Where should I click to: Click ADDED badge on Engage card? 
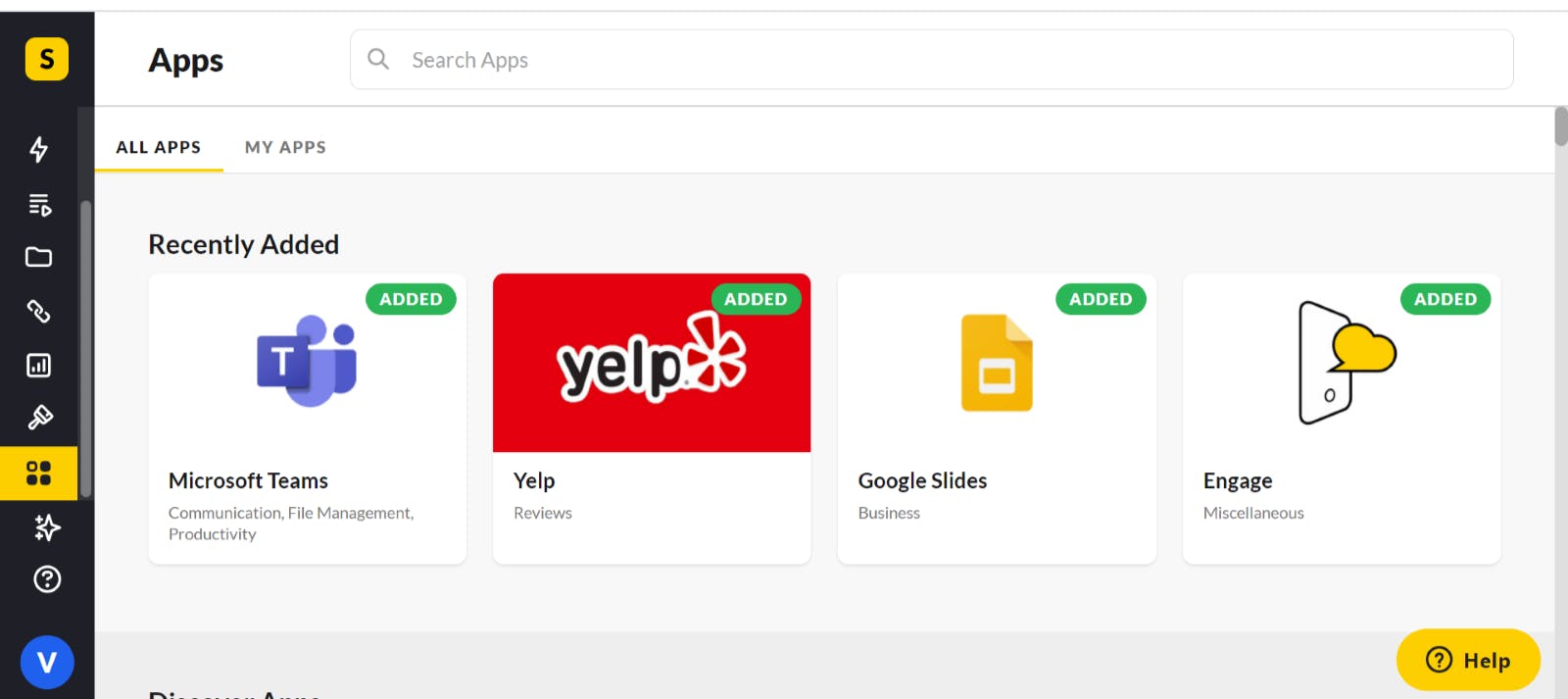click(x=1445, y=299)
